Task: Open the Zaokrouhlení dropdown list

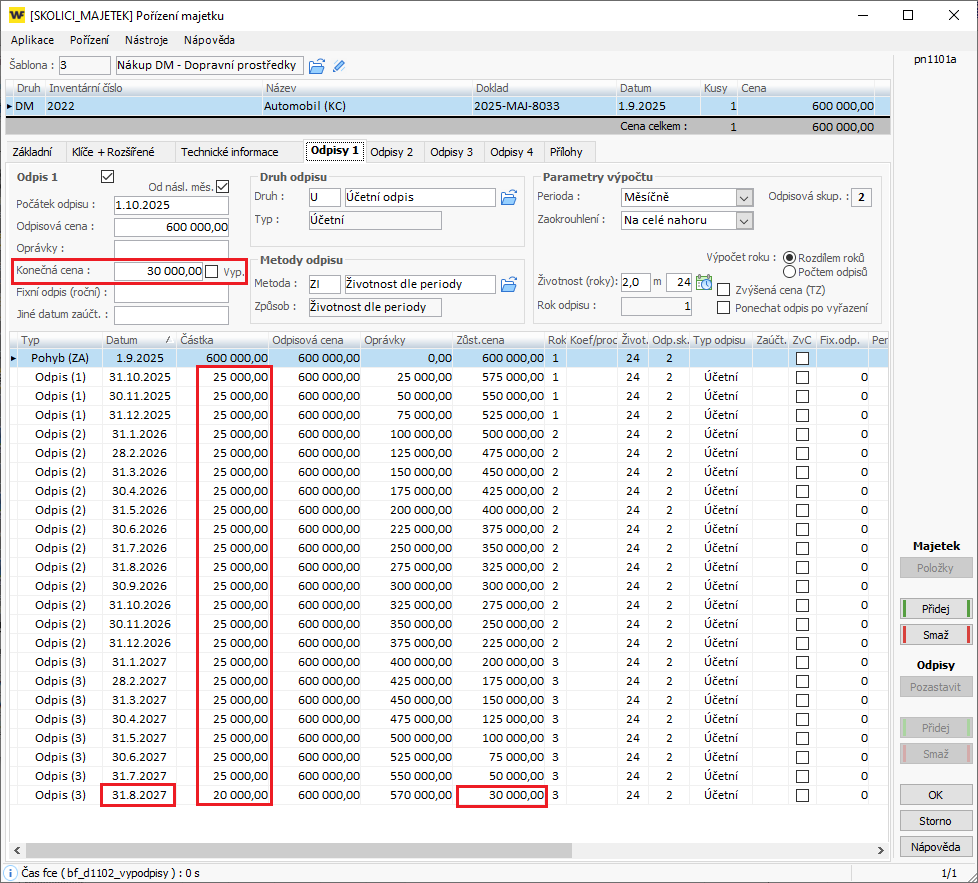Action: coord(744,220)
